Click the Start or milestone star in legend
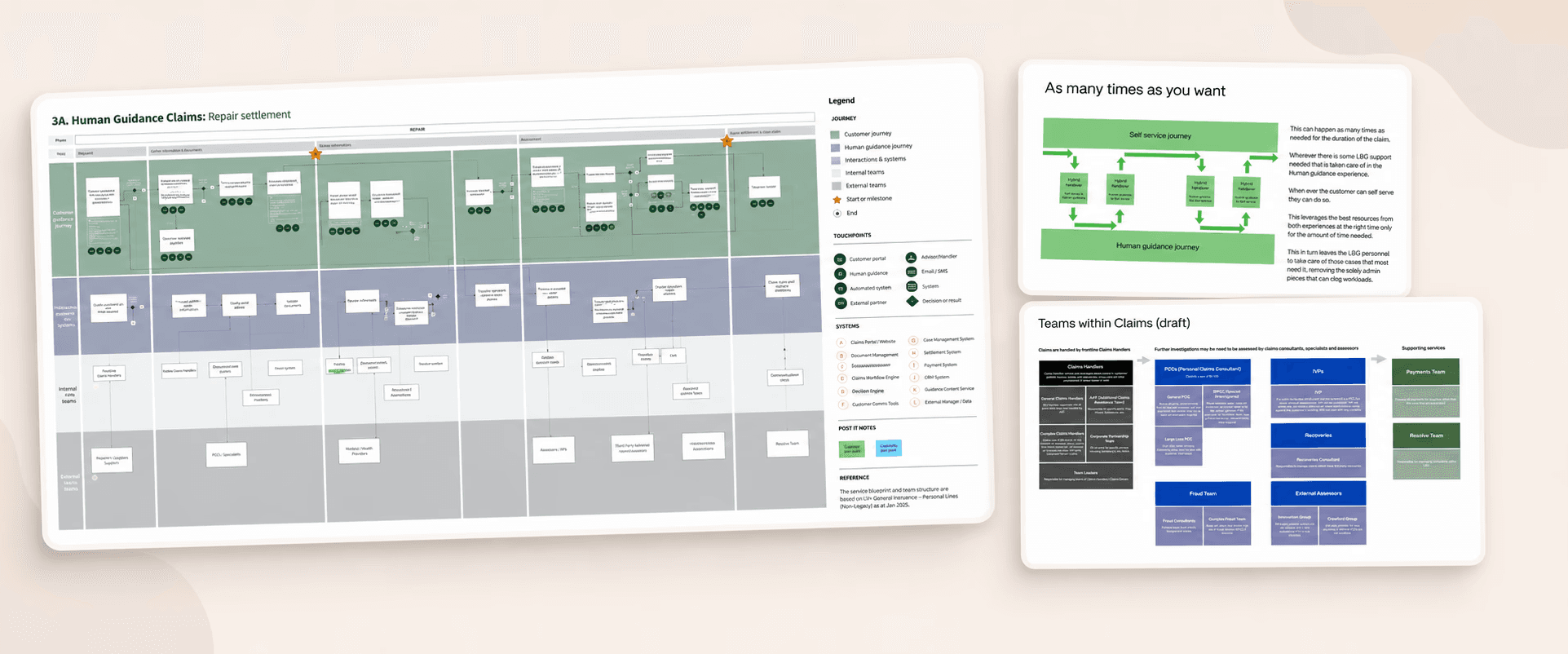Viewport: 1568px width, 654px height. click(x=837, y=199)
